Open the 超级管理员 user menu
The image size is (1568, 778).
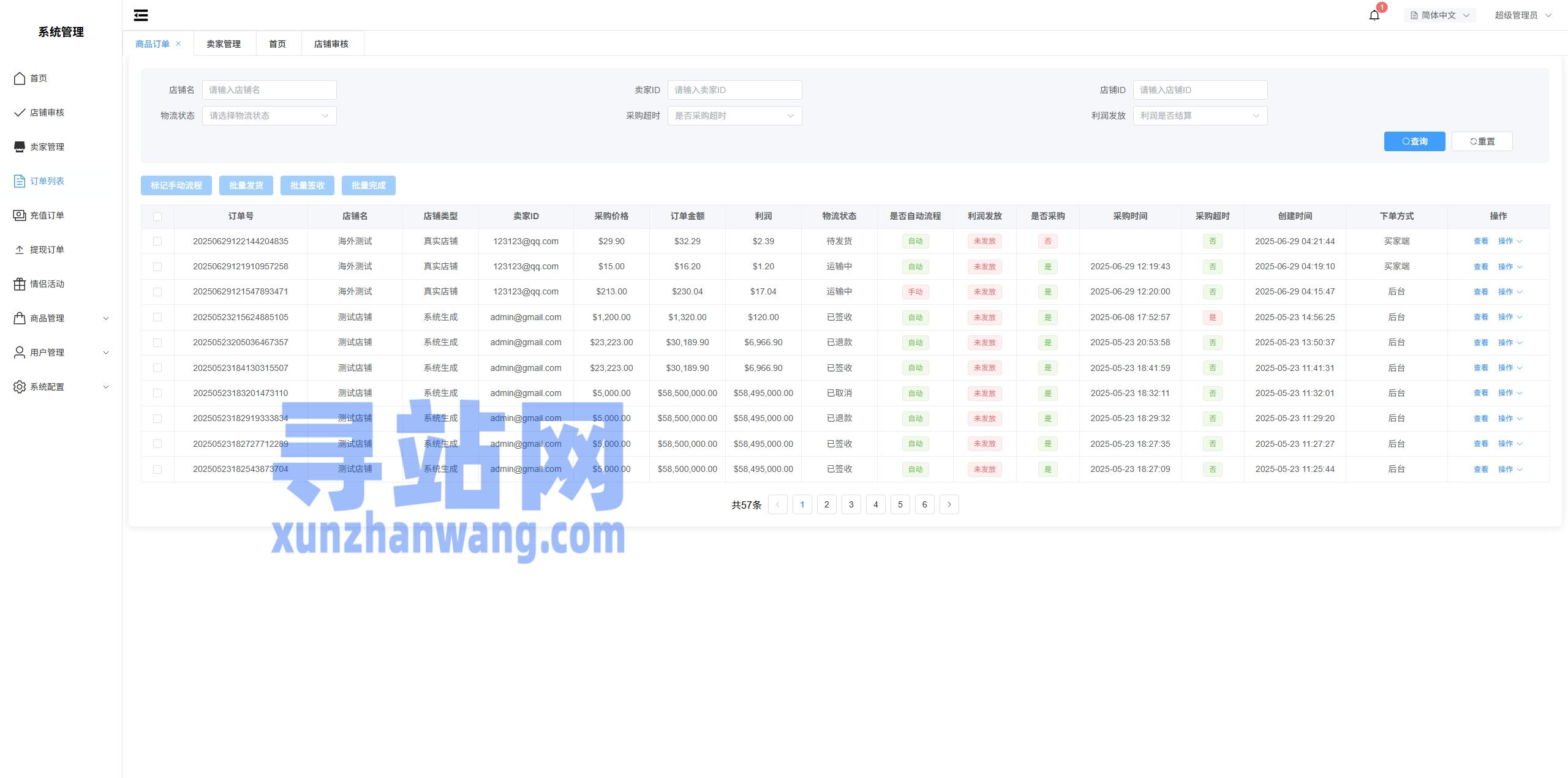1523,15
